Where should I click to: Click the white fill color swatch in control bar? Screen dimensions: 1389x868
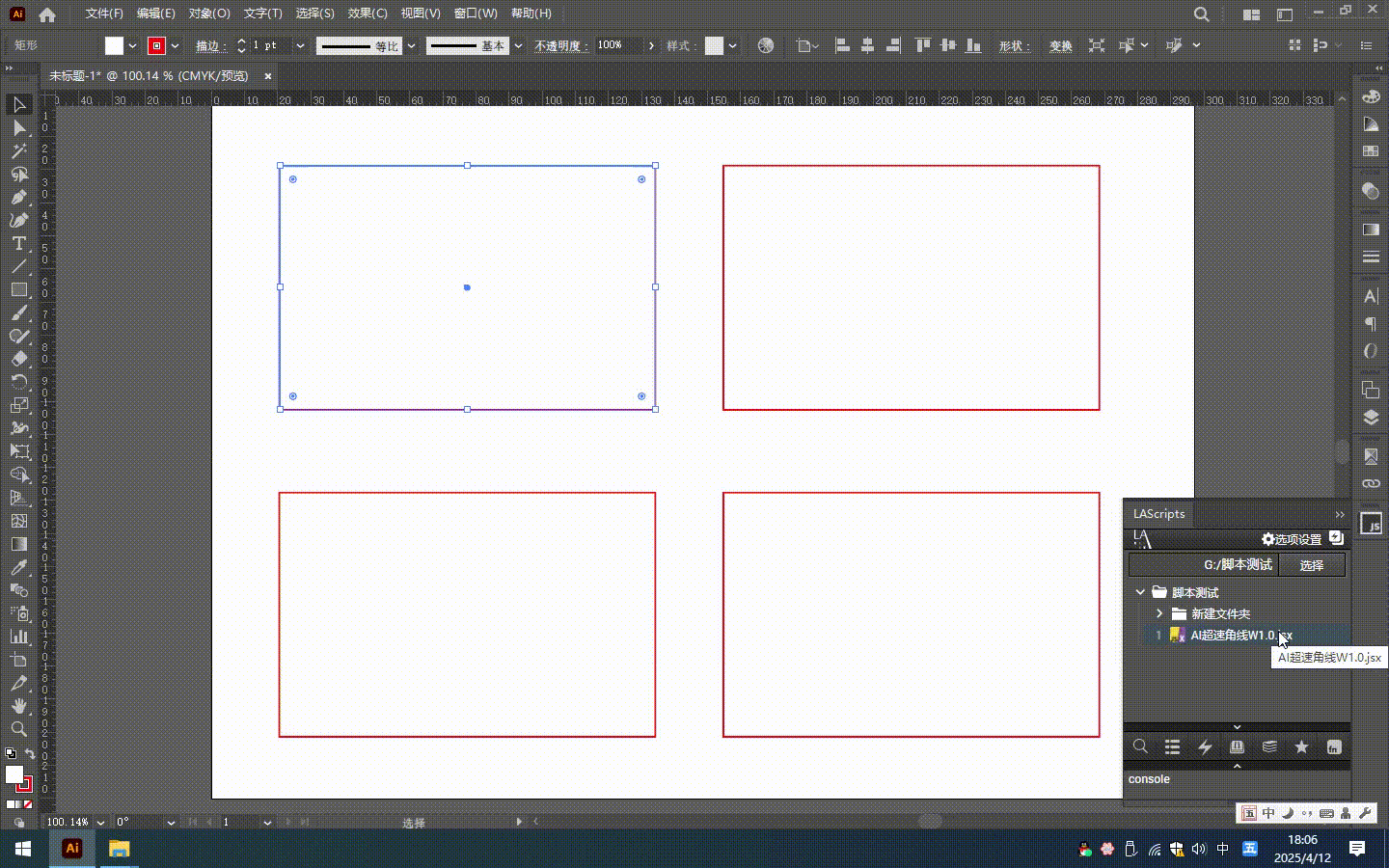point(114,45)
